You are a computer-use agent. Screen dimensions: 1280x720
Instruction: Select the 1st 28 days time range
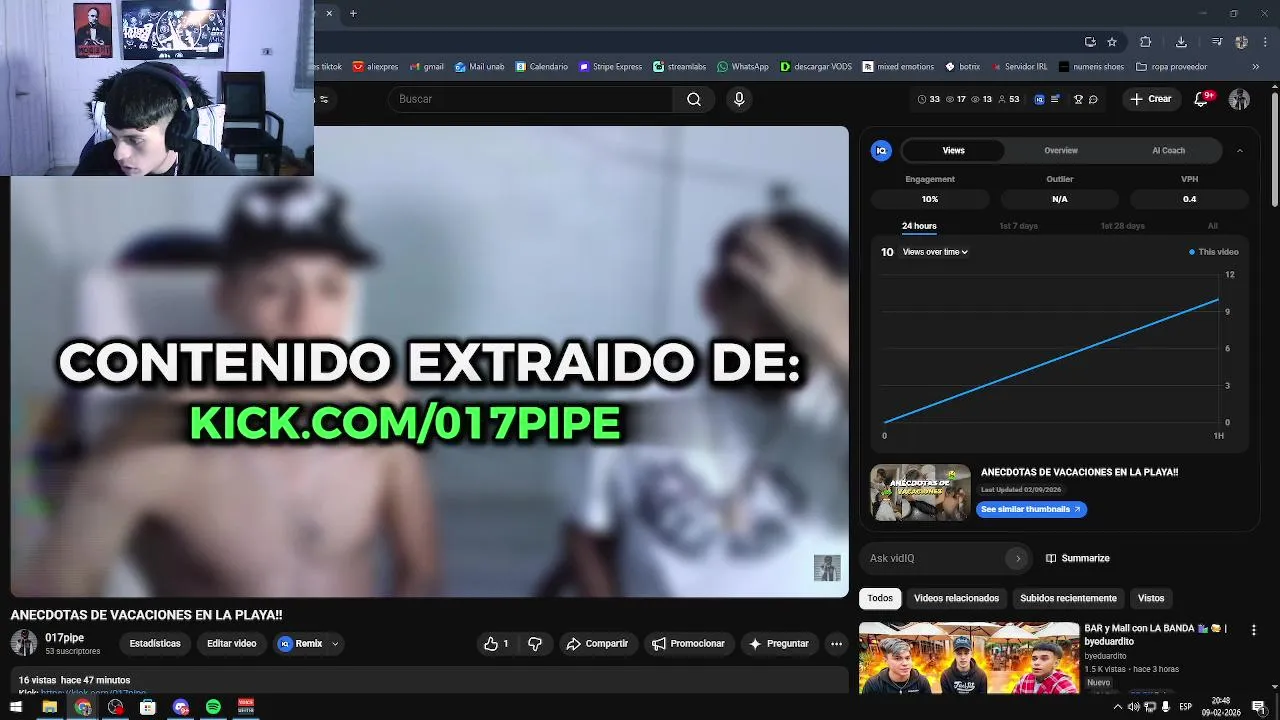(1122, 226)
